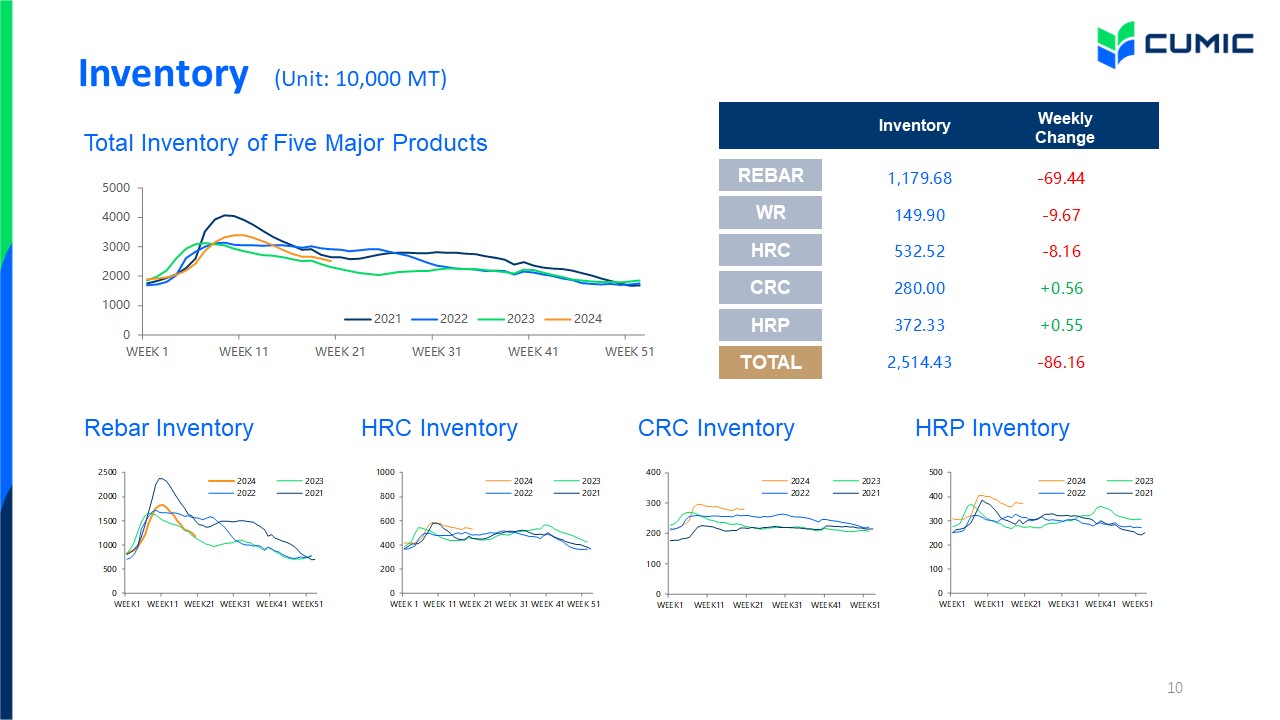Click the slide page number 10
Image resolution: width=1280 pixels, height=720 pixels.
pos(1175,687)
